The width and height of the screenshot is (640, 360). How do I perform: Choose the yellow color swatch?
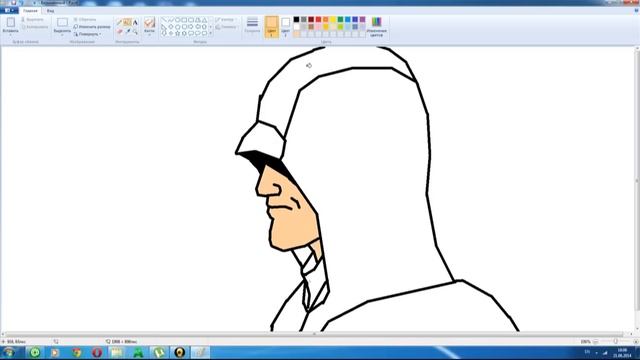(333, 20)
